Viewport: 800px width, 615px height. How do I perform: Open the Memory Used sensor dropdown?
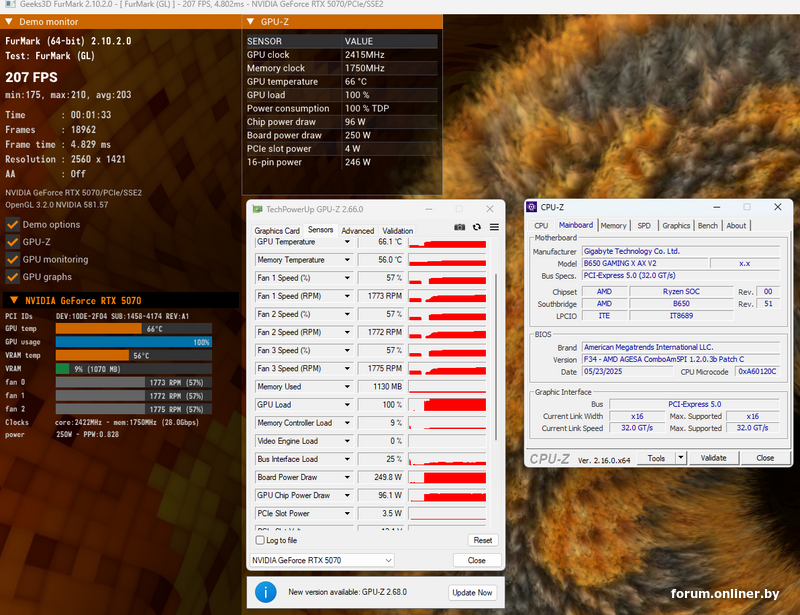[347, 387]
